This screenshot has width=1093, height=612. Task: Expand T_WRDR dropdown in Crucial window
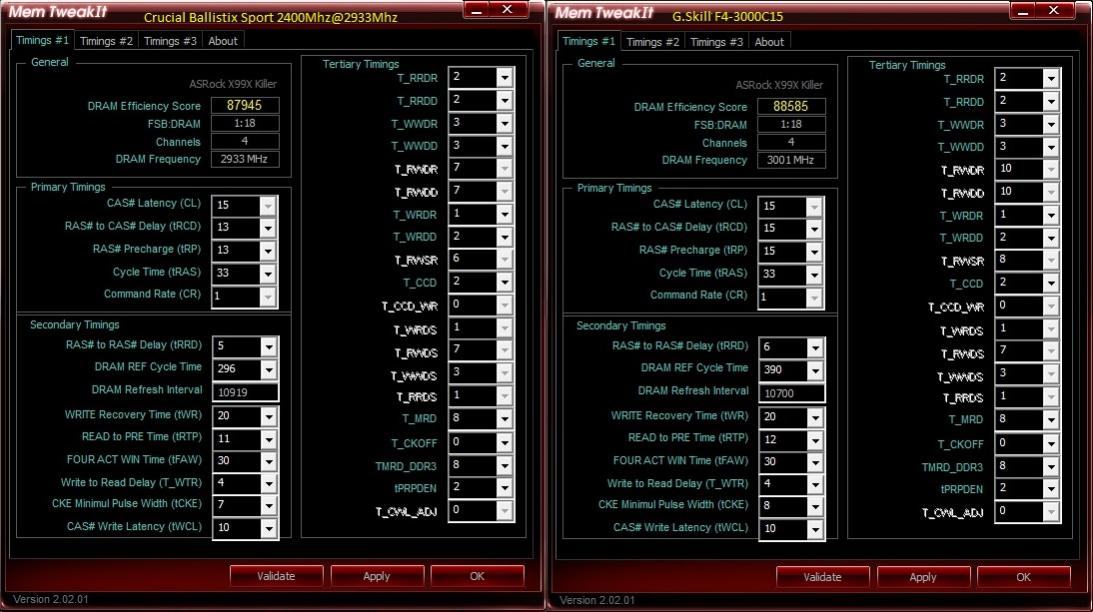tap(505, 214)
